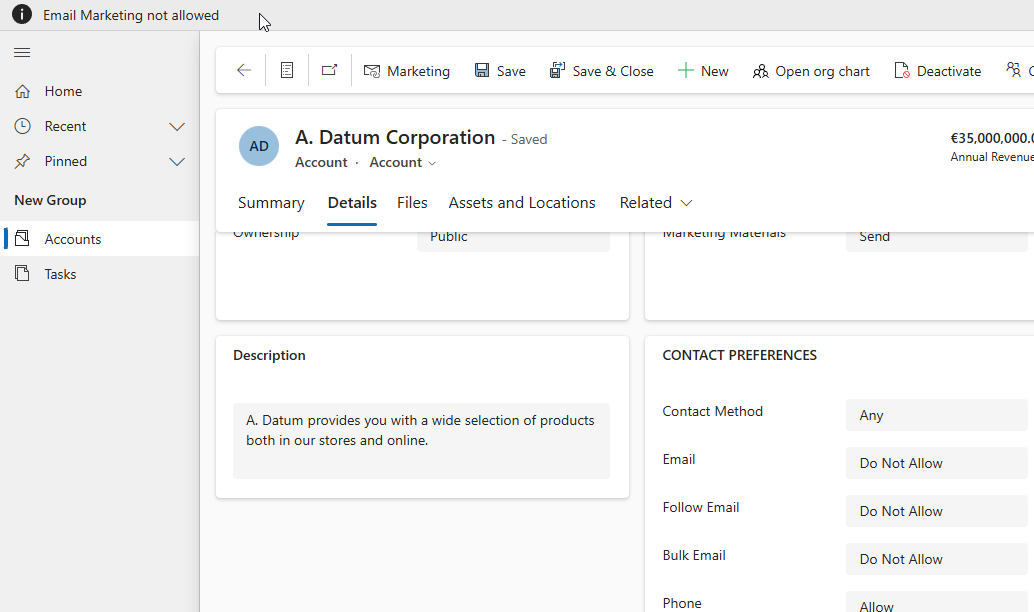Click the AD account avatar circle
Image resolution: width=1034 pixels, height=612 pixels.
(x=258, y=146)
